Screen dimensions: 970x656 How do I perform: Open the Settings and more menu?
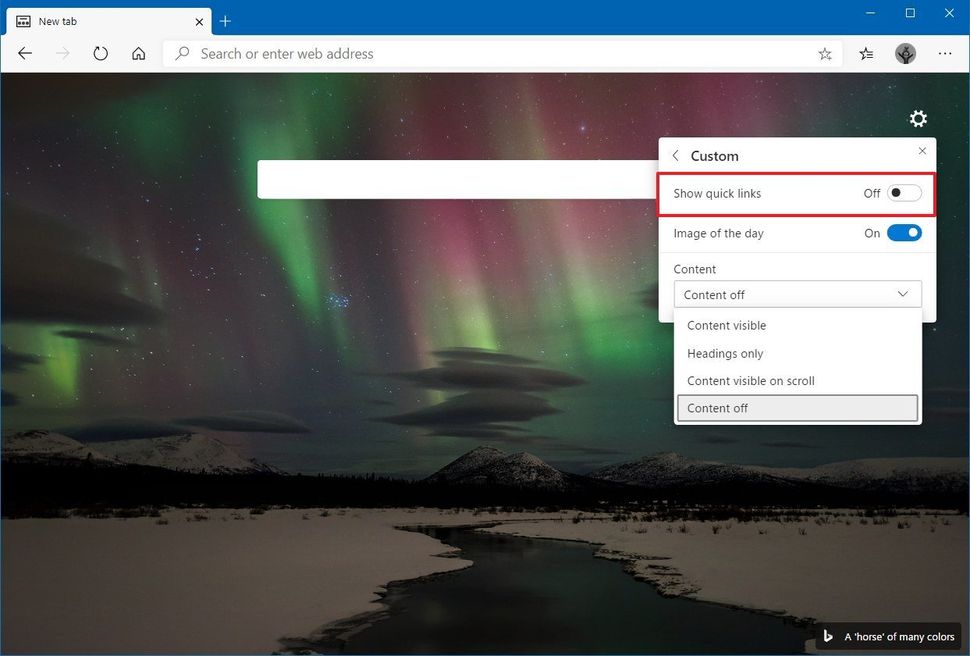[944, 54]
